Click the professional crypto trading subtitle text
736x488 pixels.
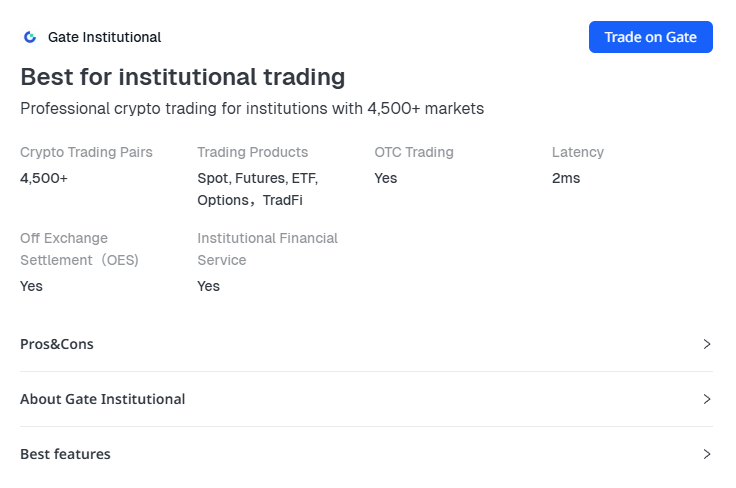tap(252, 108)
